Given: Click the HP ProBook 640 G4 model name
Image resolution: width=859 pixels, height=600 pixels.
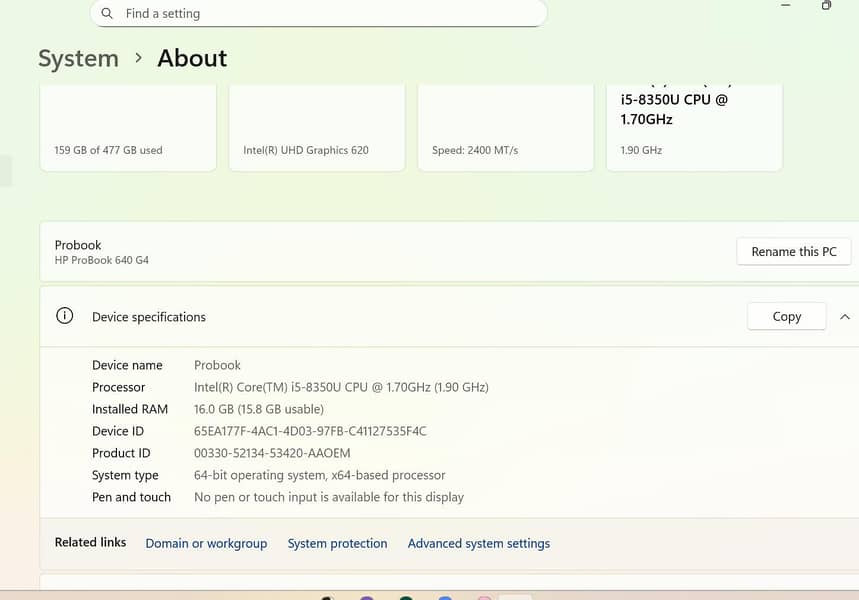Looking at the screenshot, I should tap(101, 261).
